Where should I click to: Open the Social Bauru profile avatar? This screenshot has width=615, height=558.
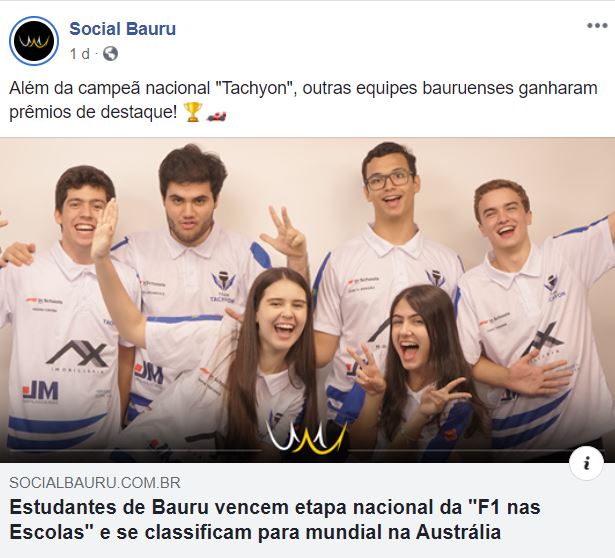coord(34,41)
